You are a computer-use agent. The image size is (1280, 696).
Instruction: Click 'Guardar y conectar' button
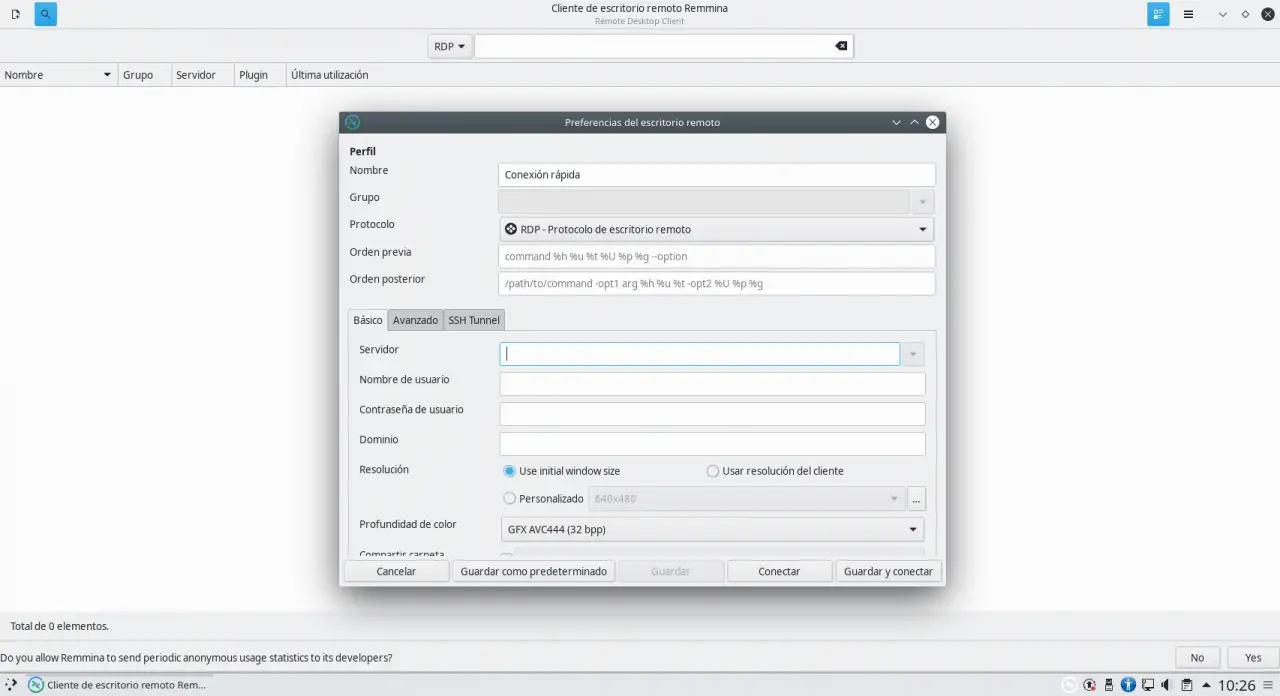[888, 571]
